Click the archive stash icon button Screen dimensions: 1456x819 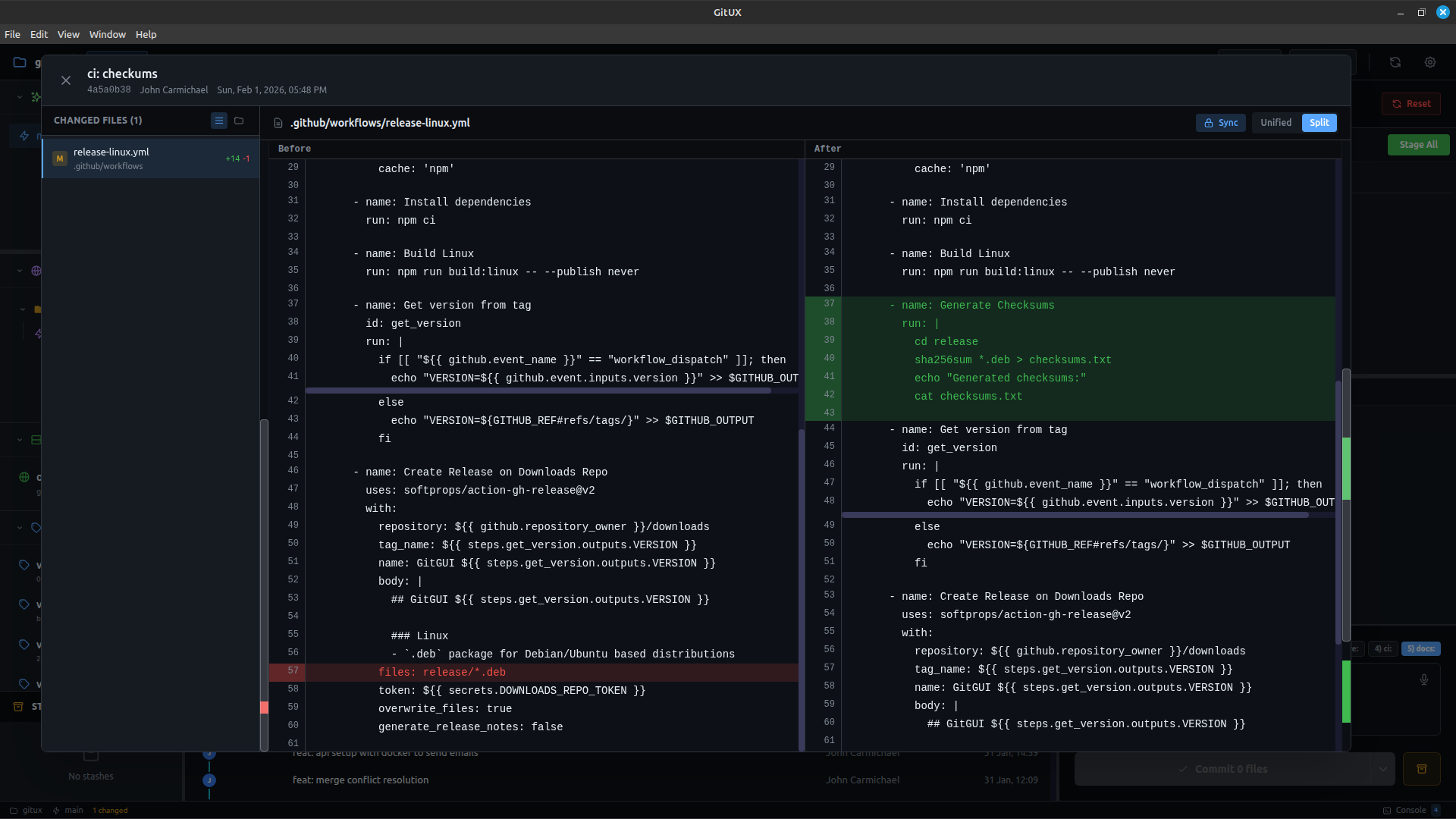[1422, 769]
